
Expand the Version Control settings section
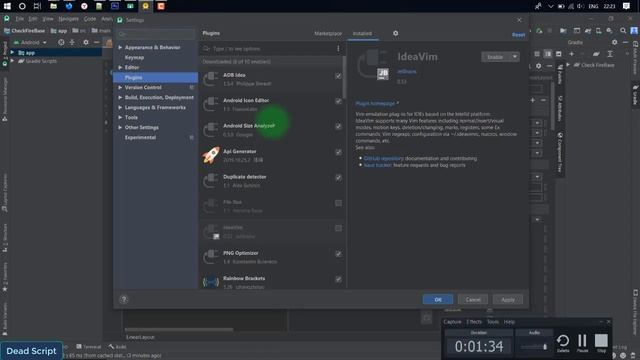[120, 87]
